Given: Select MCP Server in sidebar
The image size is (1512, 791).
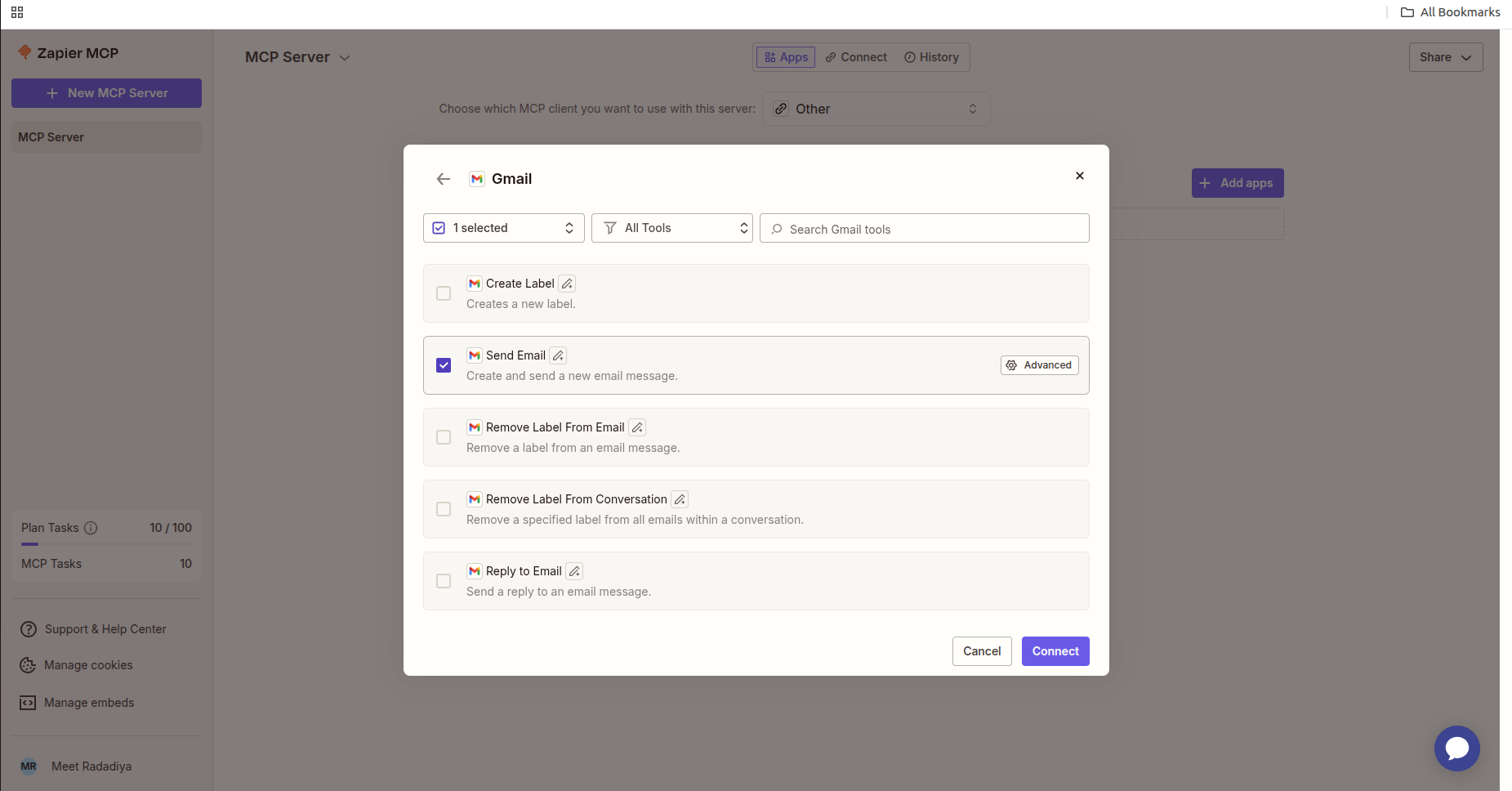Looking at the screenshot, I should click(106, 137).
